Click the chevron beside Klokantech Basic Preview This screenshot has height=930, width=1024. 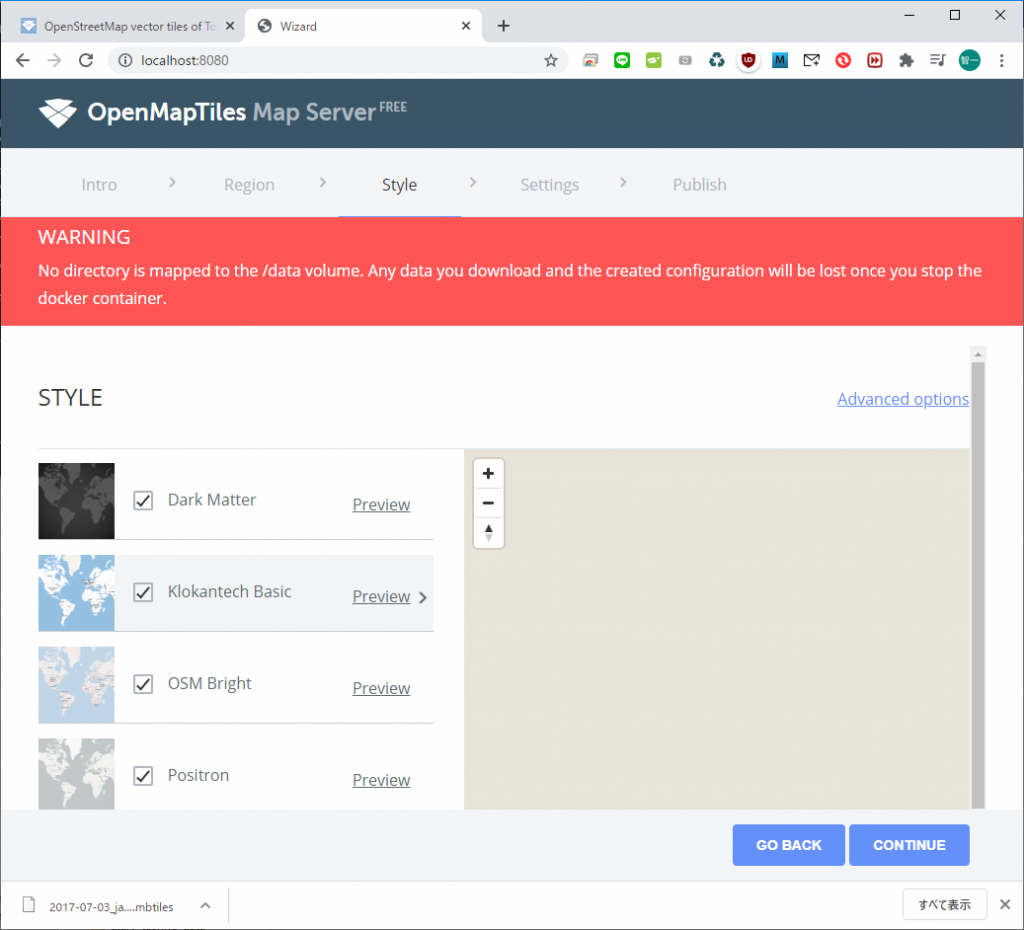423,598
